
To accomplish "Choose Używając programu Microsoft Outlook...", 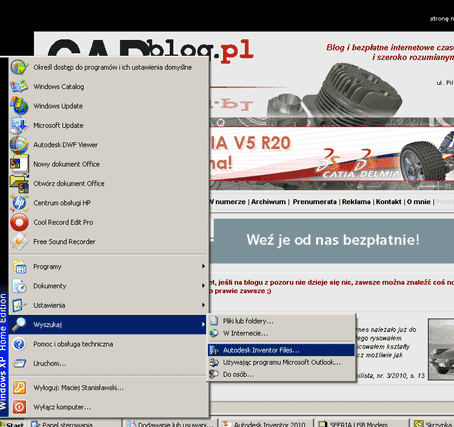I will (x=282, y=362).
